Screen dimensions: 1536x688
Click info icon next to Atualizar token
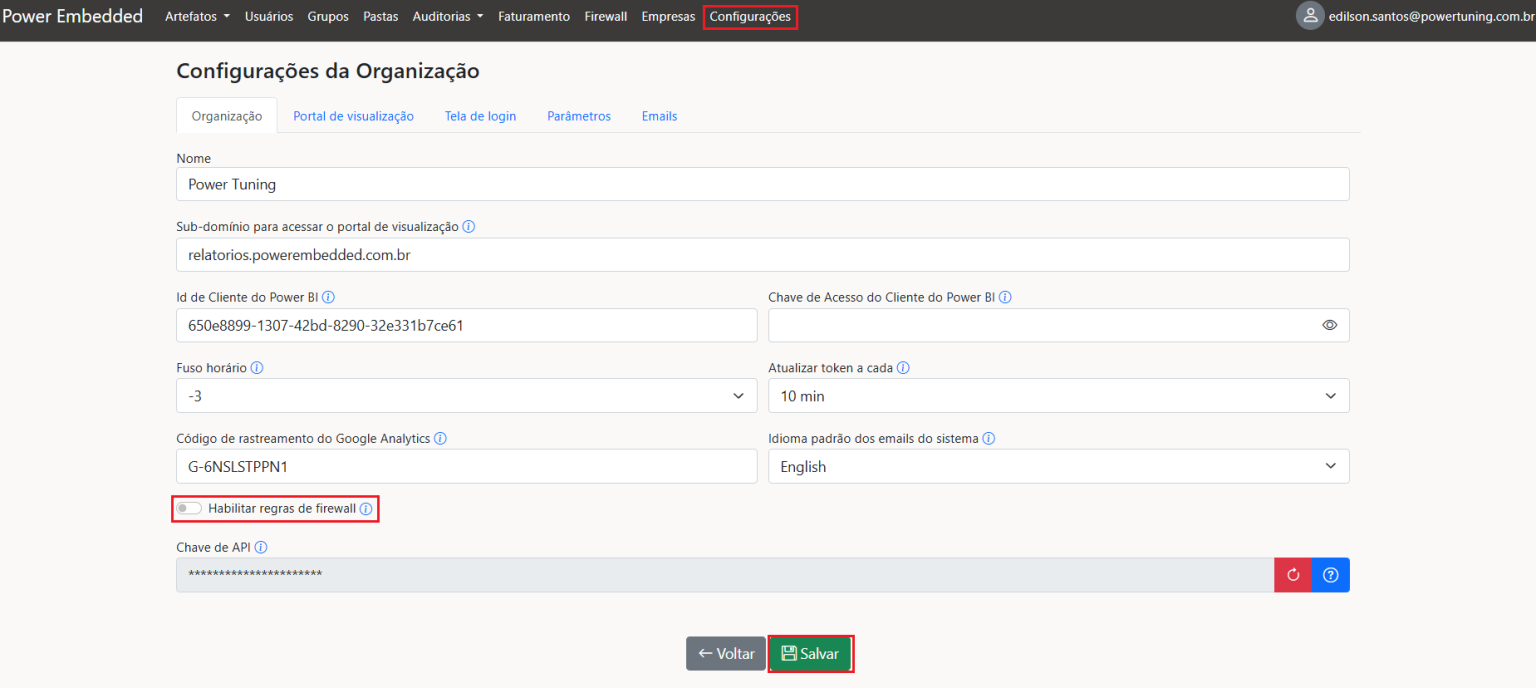point(903,368)
